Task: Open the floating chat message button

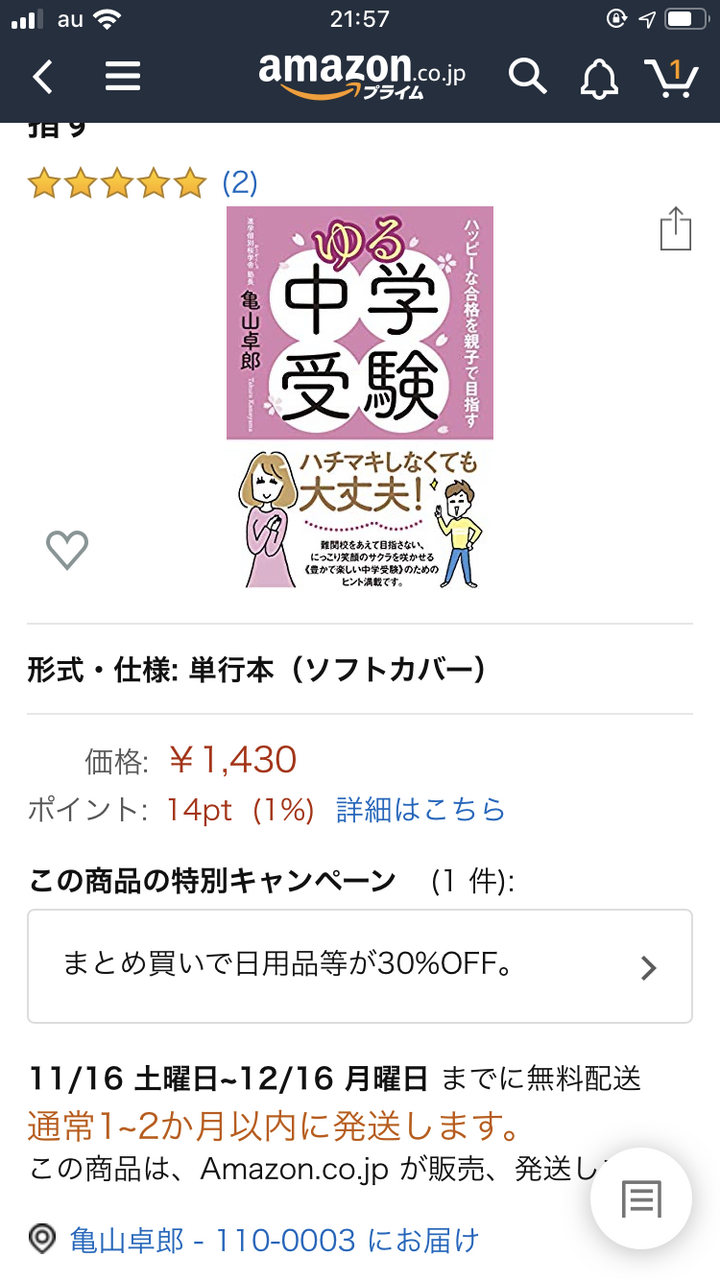Action: tap(641, 1199)
